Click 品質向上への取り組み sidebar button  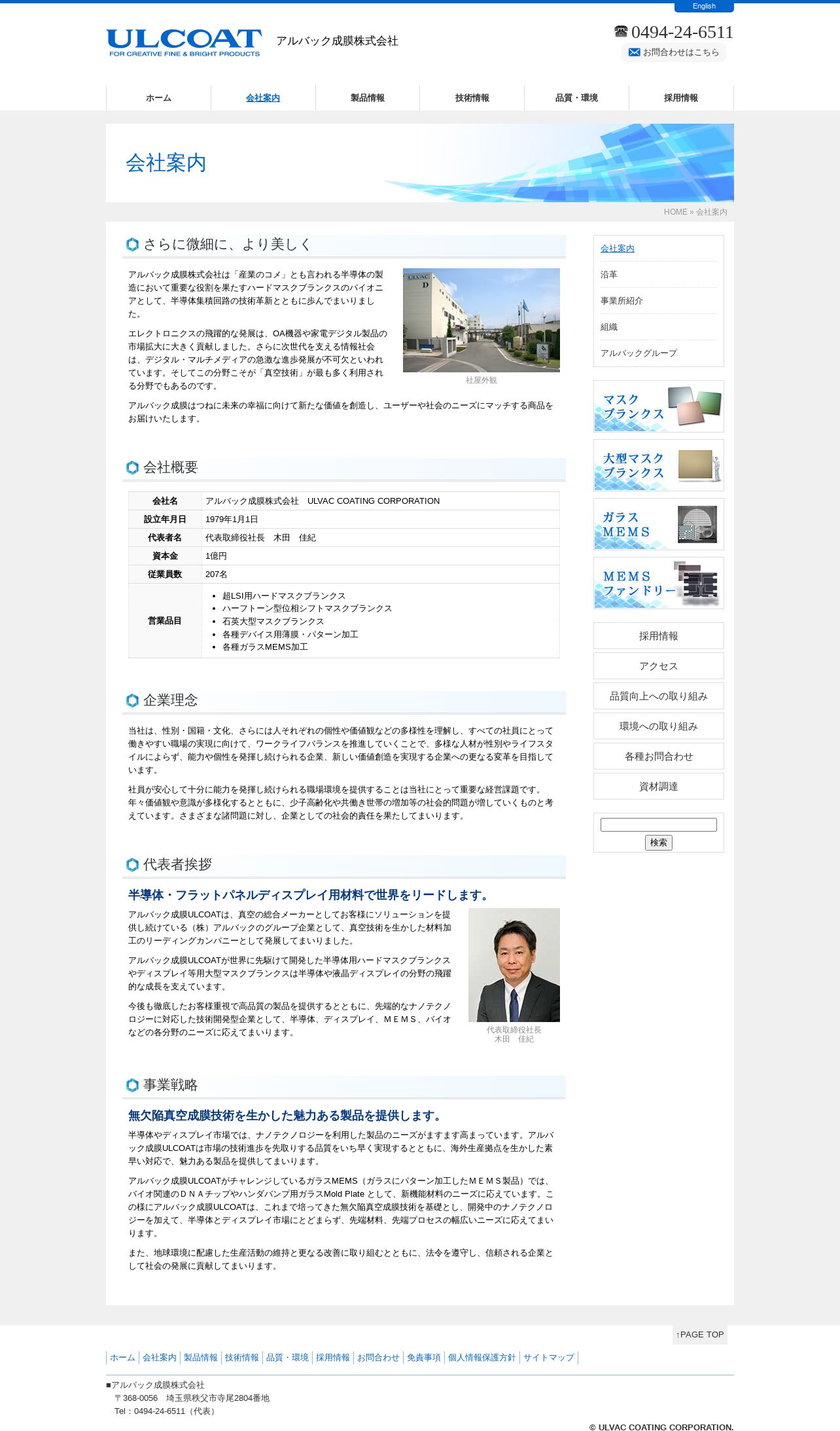coord(659,696)
